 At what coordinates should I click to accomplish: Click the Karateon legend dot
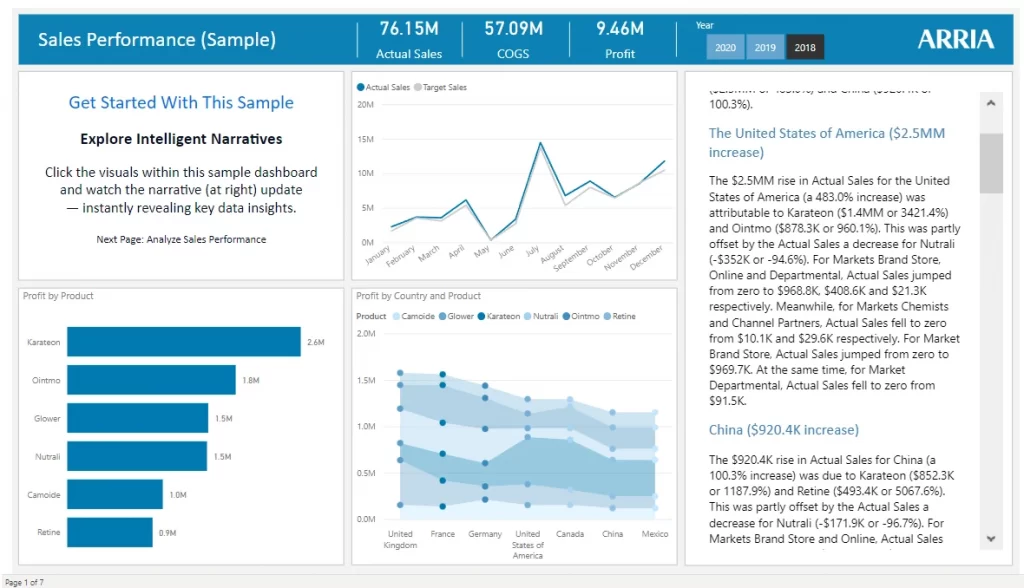point(481,316)
